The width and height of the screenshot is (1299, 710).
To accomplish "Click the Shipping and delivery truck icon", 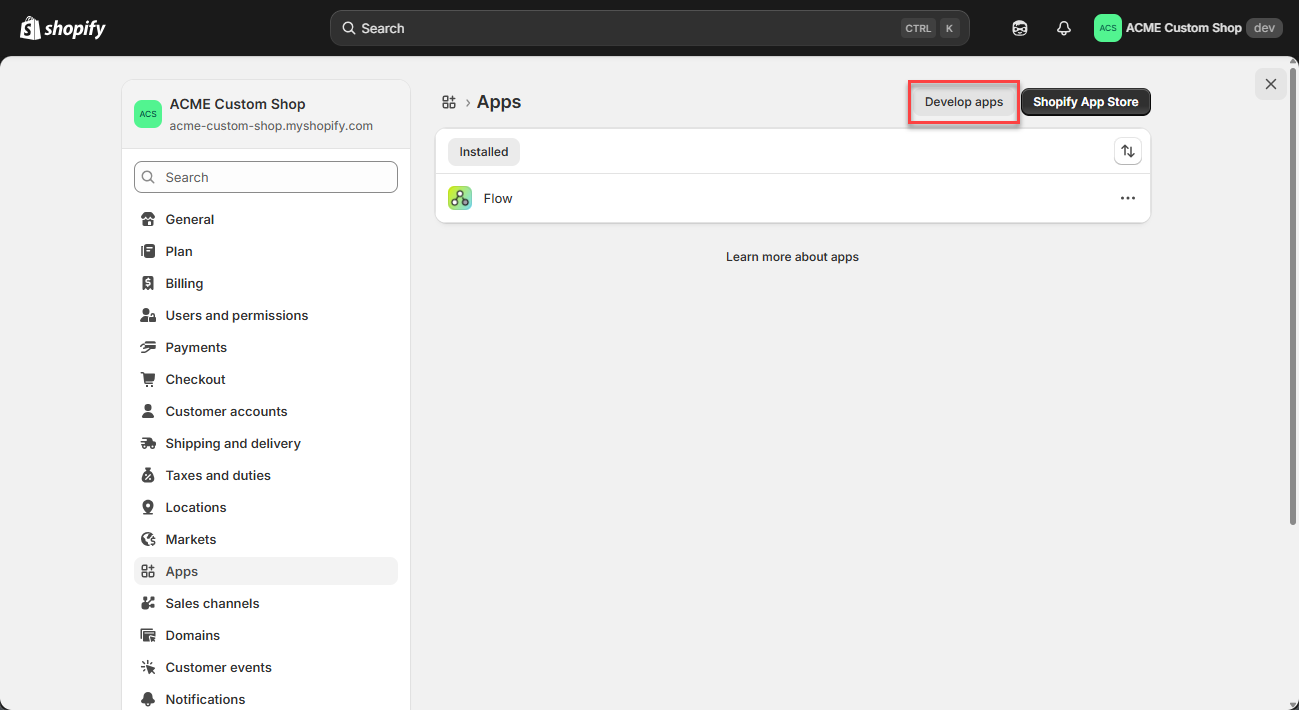I will [148, 443].
